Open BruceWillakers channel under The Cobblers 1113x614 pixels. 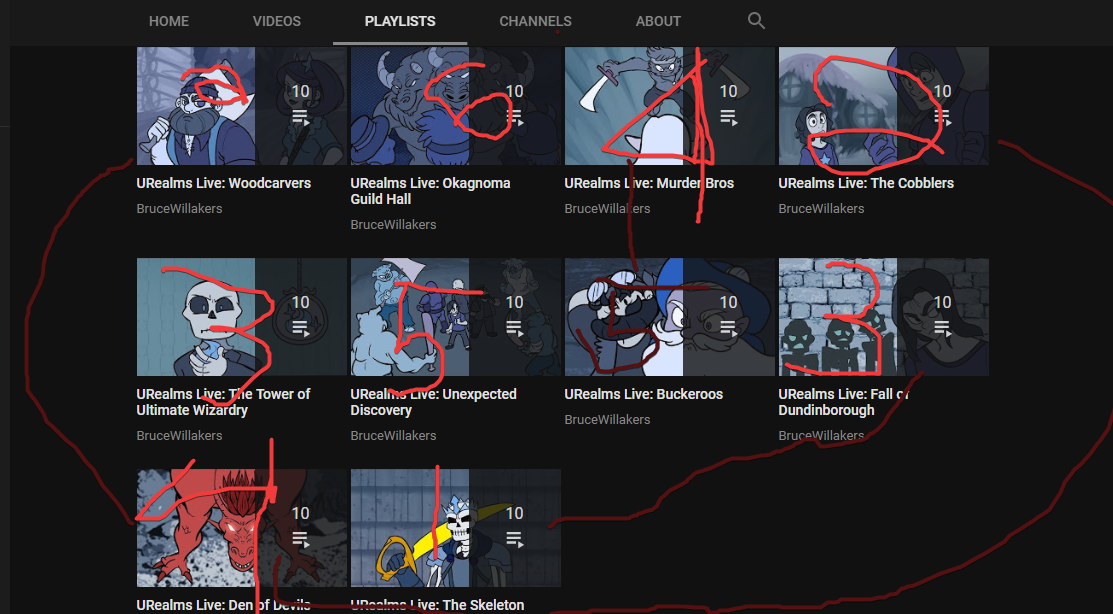point(821,209)
